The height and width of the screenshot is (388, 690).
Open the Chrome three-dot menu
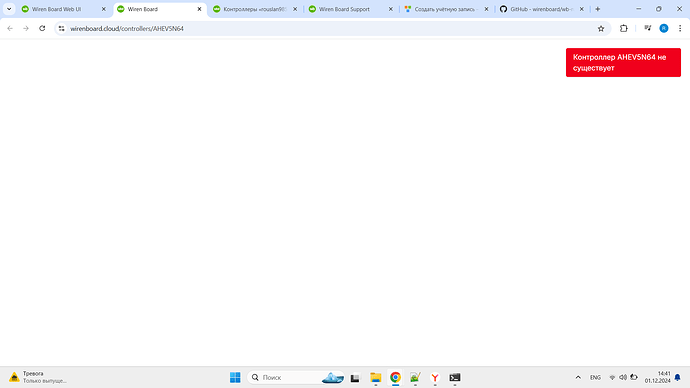click(x=680, y=29)
